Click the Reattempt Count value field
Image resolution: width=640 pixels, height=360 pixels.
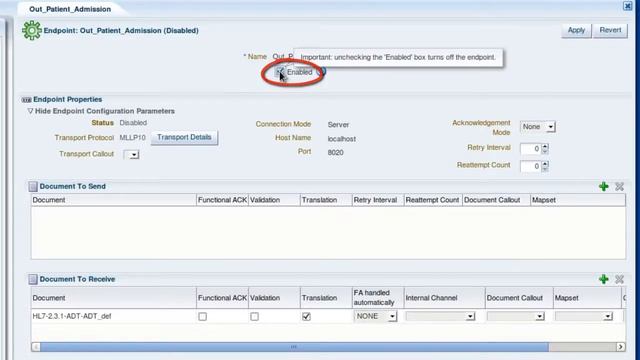(531, 166)
